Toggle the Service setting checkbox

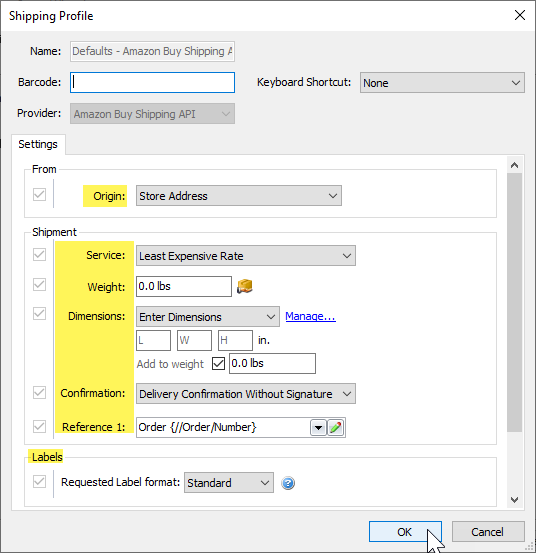tap(39, 254)
